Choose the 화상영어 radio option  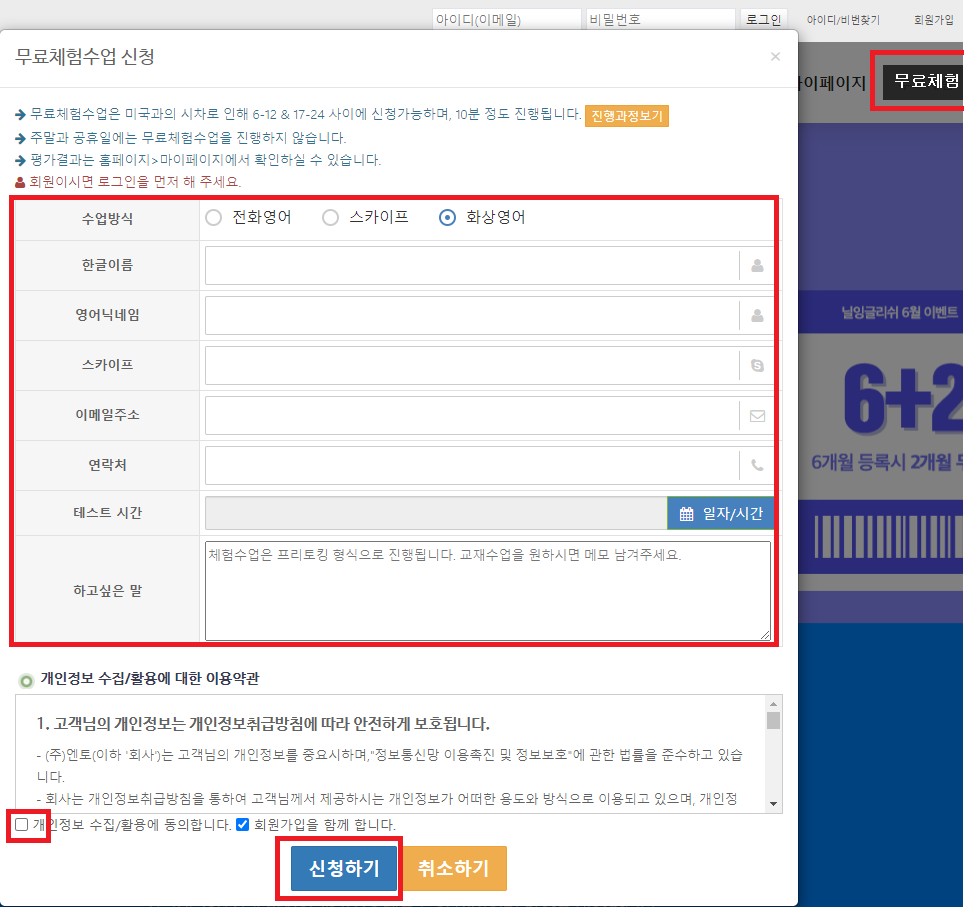(448, 218)
